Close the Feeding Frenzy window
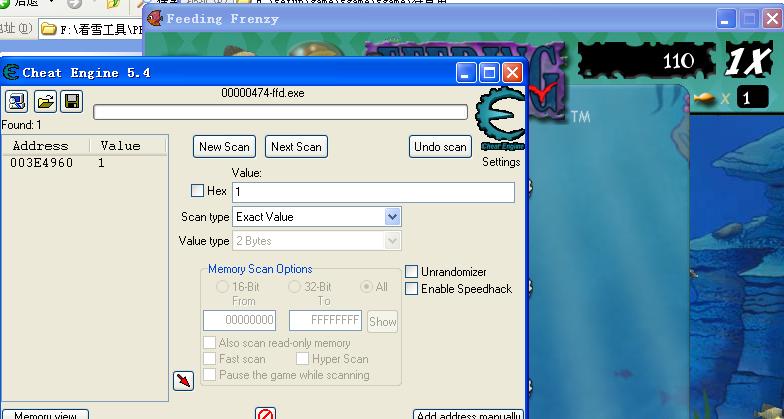 pyautogui.click(x=772, y=19)
